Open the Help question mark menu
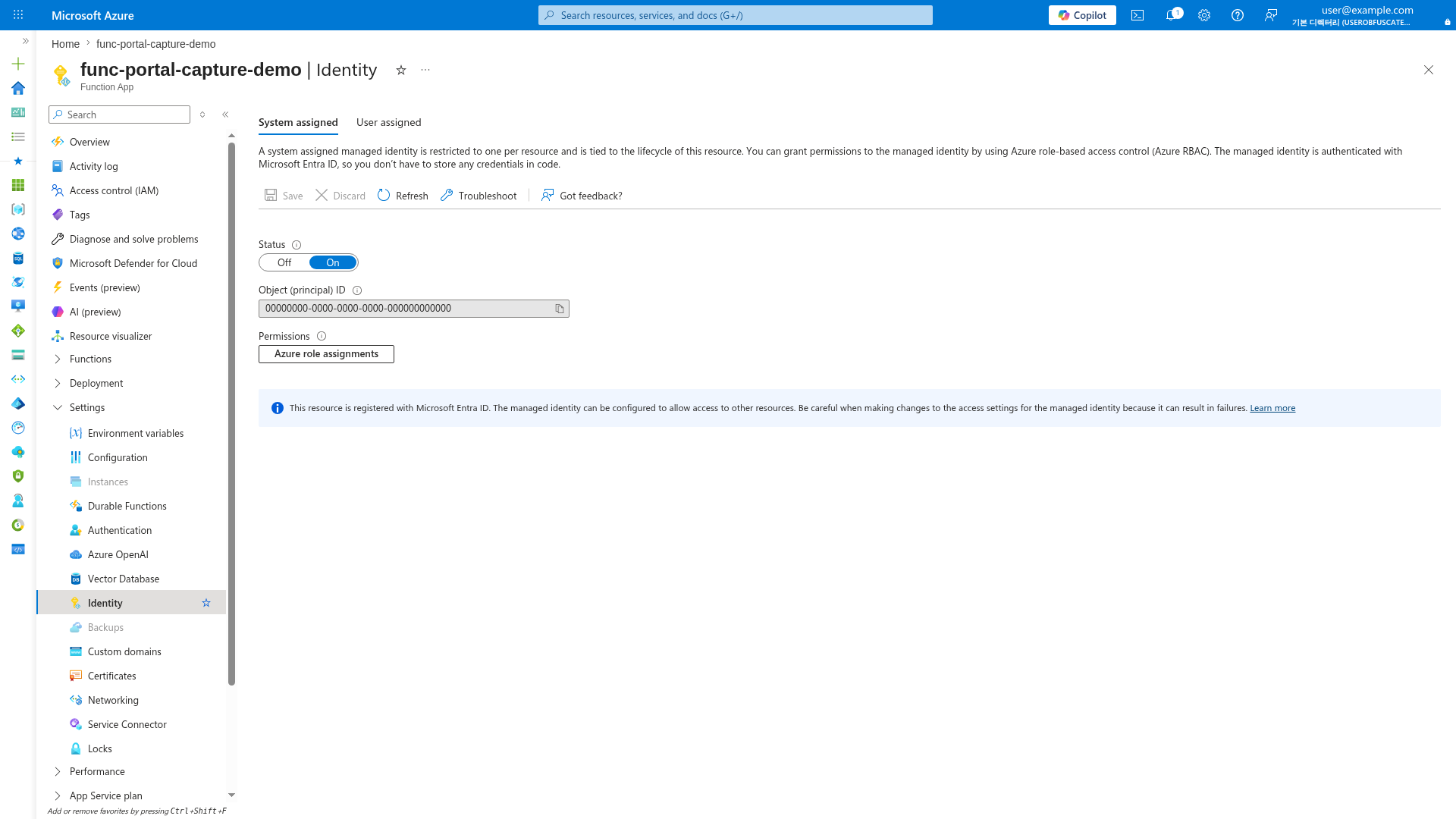 [1238, 15]
